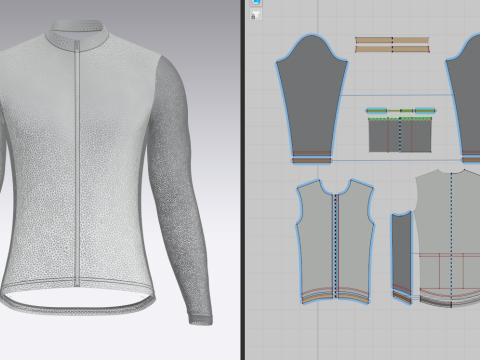Click the front zipper on the 3D jersey

77,163
